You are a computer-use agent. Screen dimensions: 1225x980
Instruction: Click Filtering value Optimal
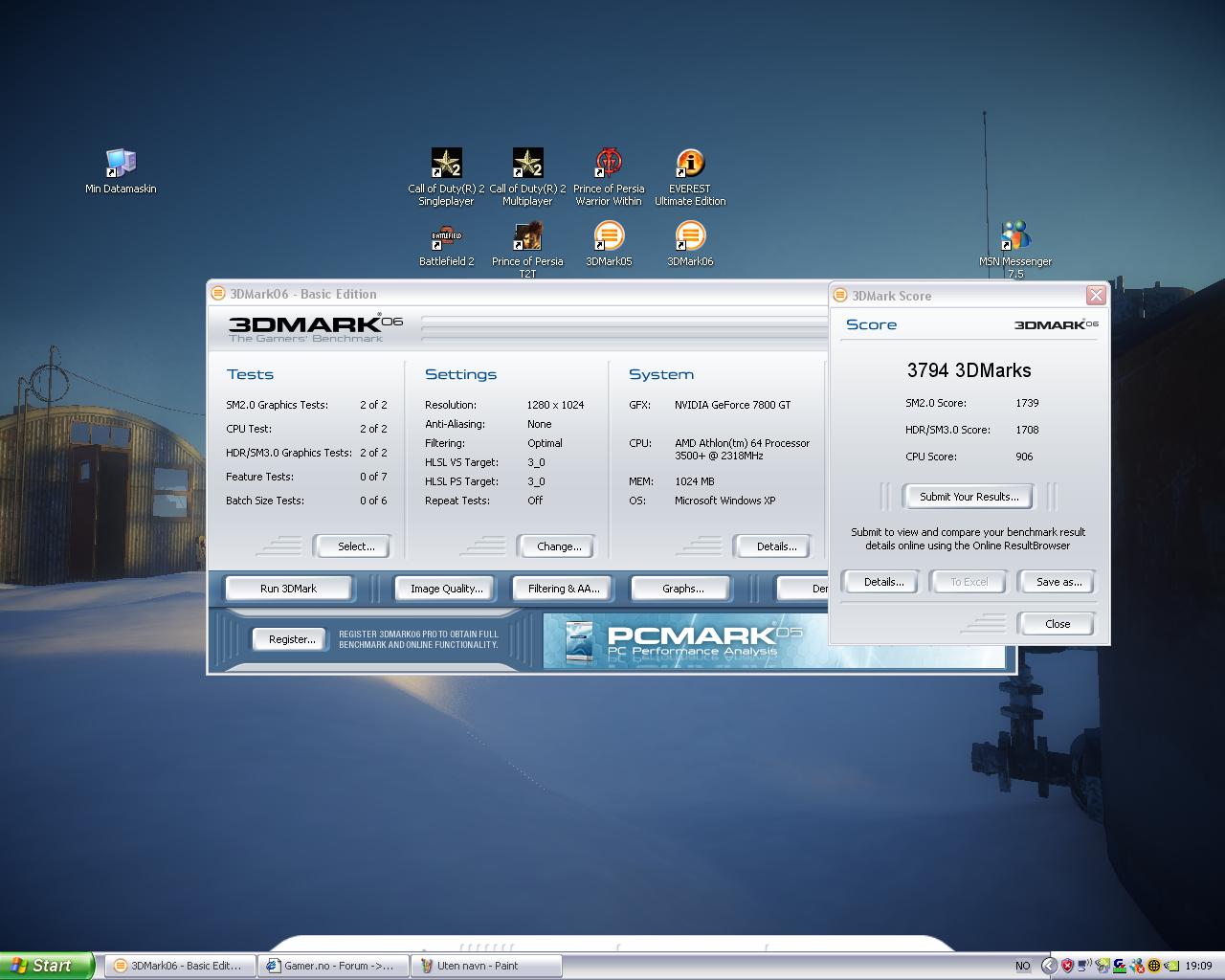point(545,443)
